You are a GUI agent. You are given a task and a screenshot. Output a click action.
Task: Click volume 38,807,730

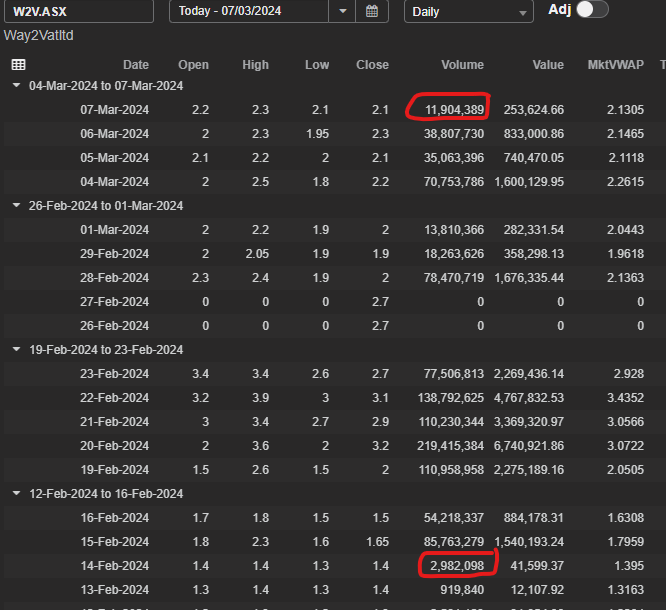pos(454,134)
